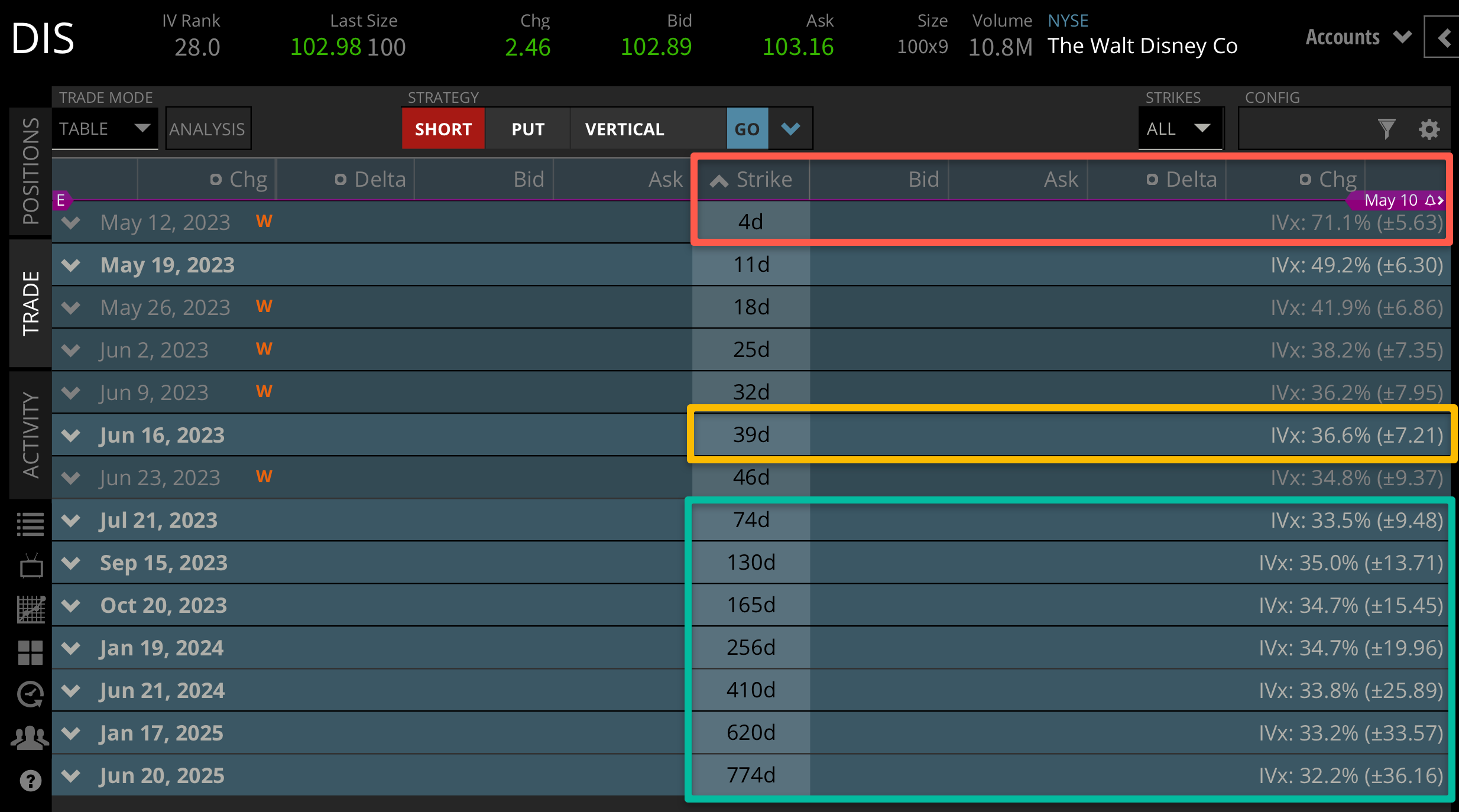The width and height of the screenshot is (1459, 812).
Task: Expand the Jun 16, 2023 expiration row
Action: 71,436
